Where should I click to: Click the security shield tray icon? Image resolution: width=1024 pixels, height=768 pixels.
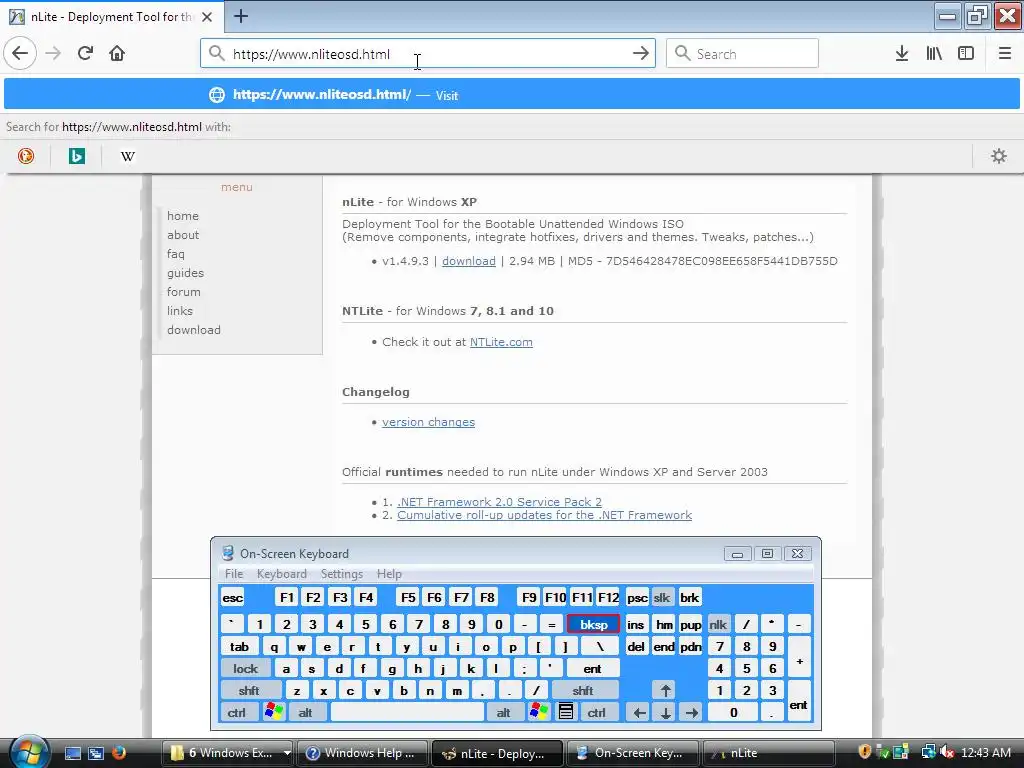tap(865, 752)
